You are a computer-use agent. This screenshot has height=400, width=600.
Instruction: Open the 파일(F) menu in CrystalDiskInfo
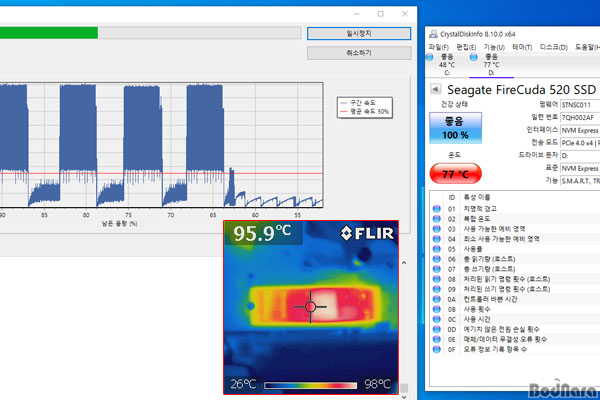click(x=439, y=47)
